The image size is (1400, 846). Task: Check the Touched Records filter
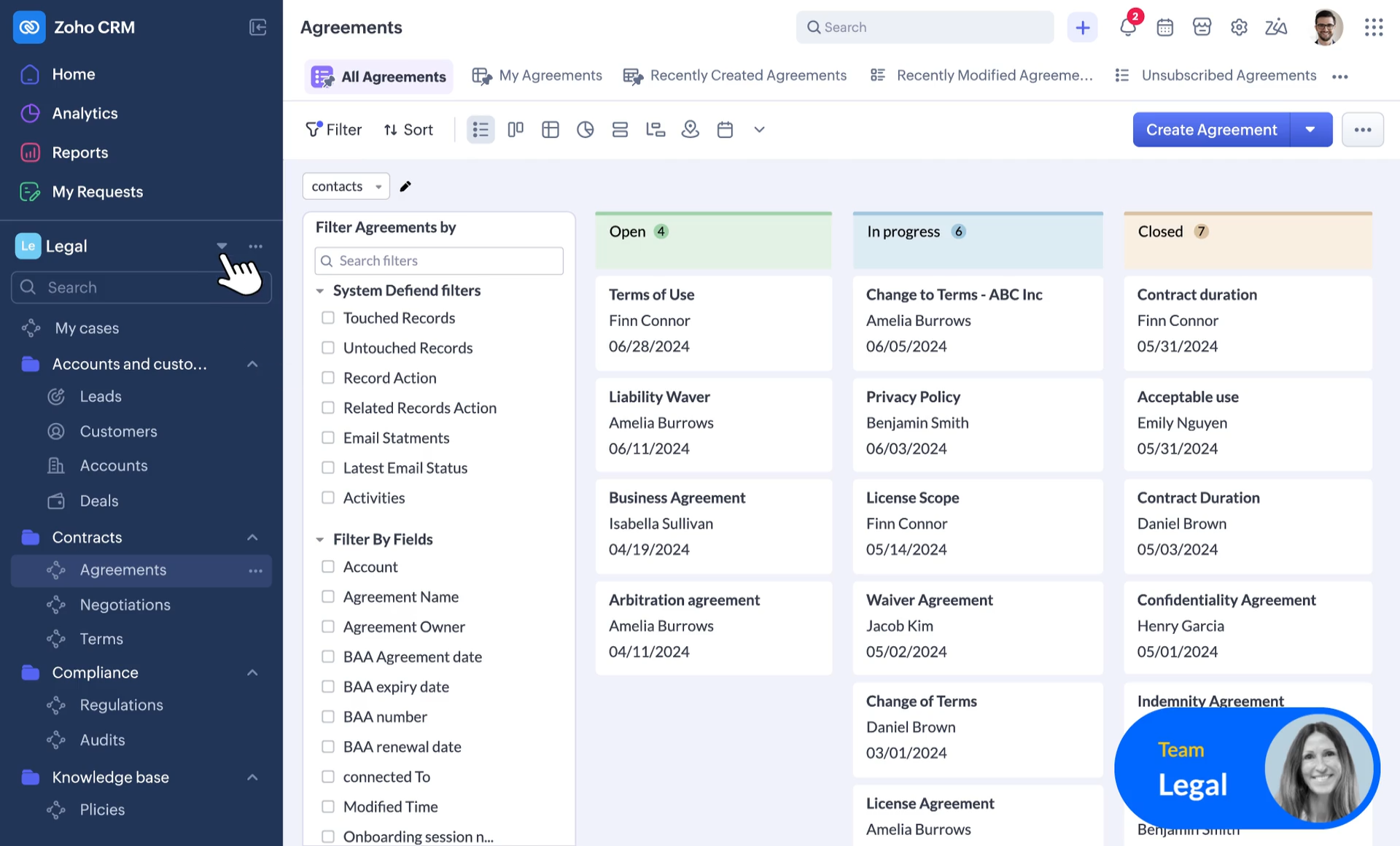pos(328,318)
